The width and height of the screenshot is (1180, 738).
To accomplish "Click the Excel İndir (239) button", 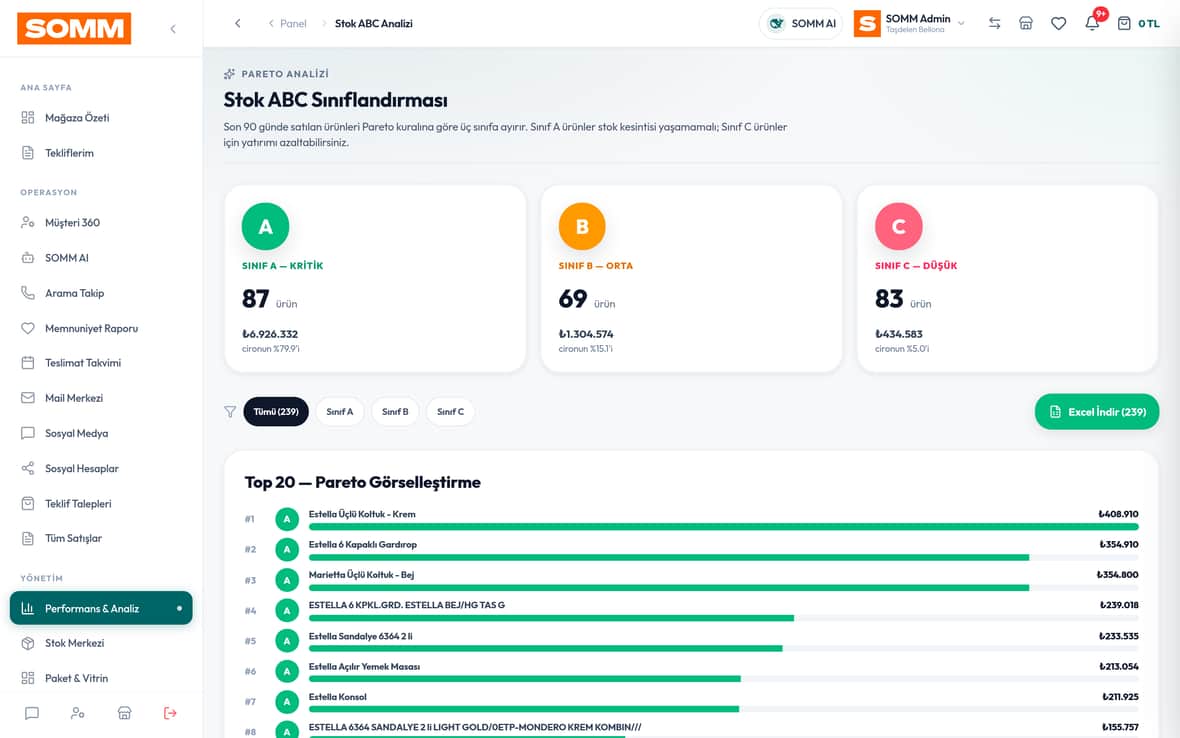I will coord(1096,412).
